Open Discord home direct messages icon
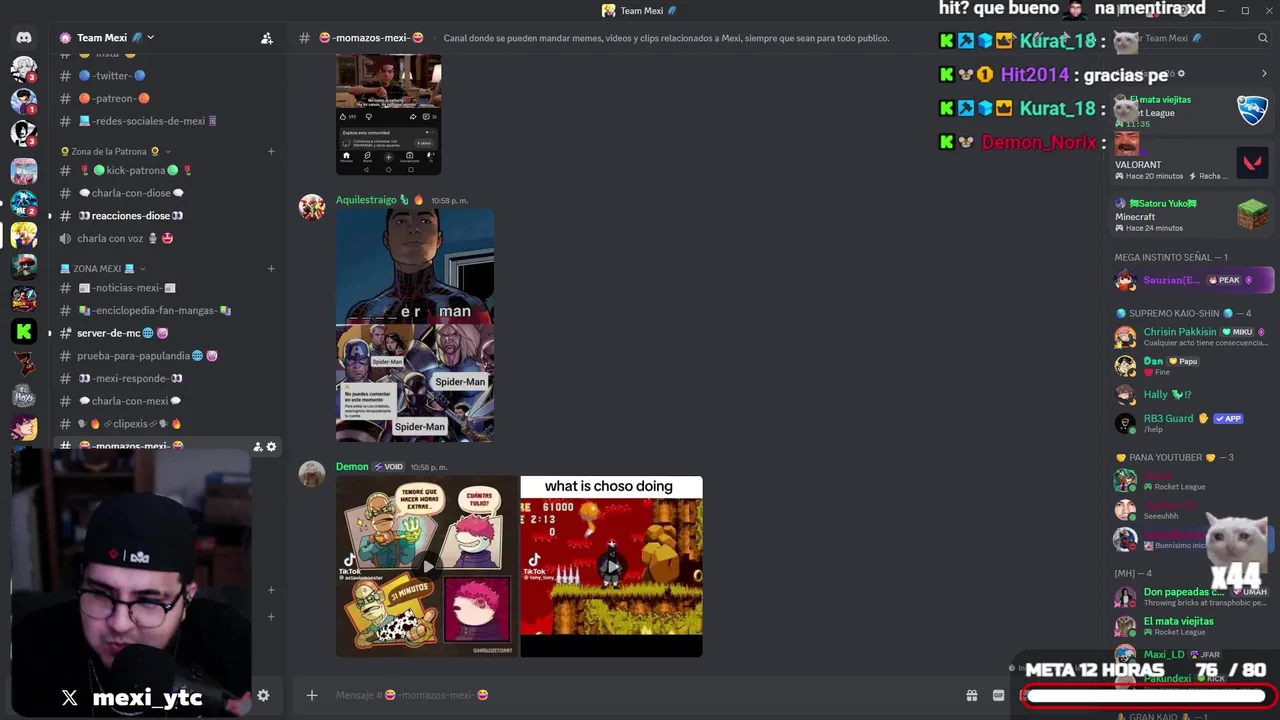The width and height of the screenshot is (1280, 720). click(x=24, y=38)
